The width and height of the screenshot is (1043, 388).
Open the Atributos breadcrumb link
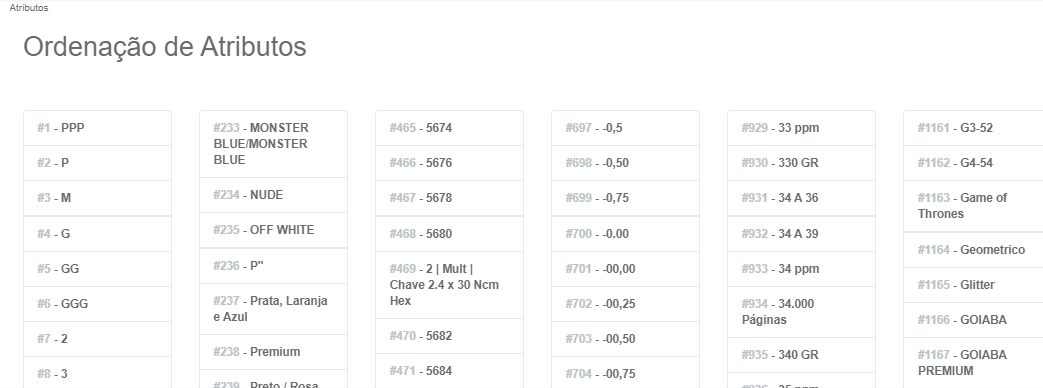29,8
